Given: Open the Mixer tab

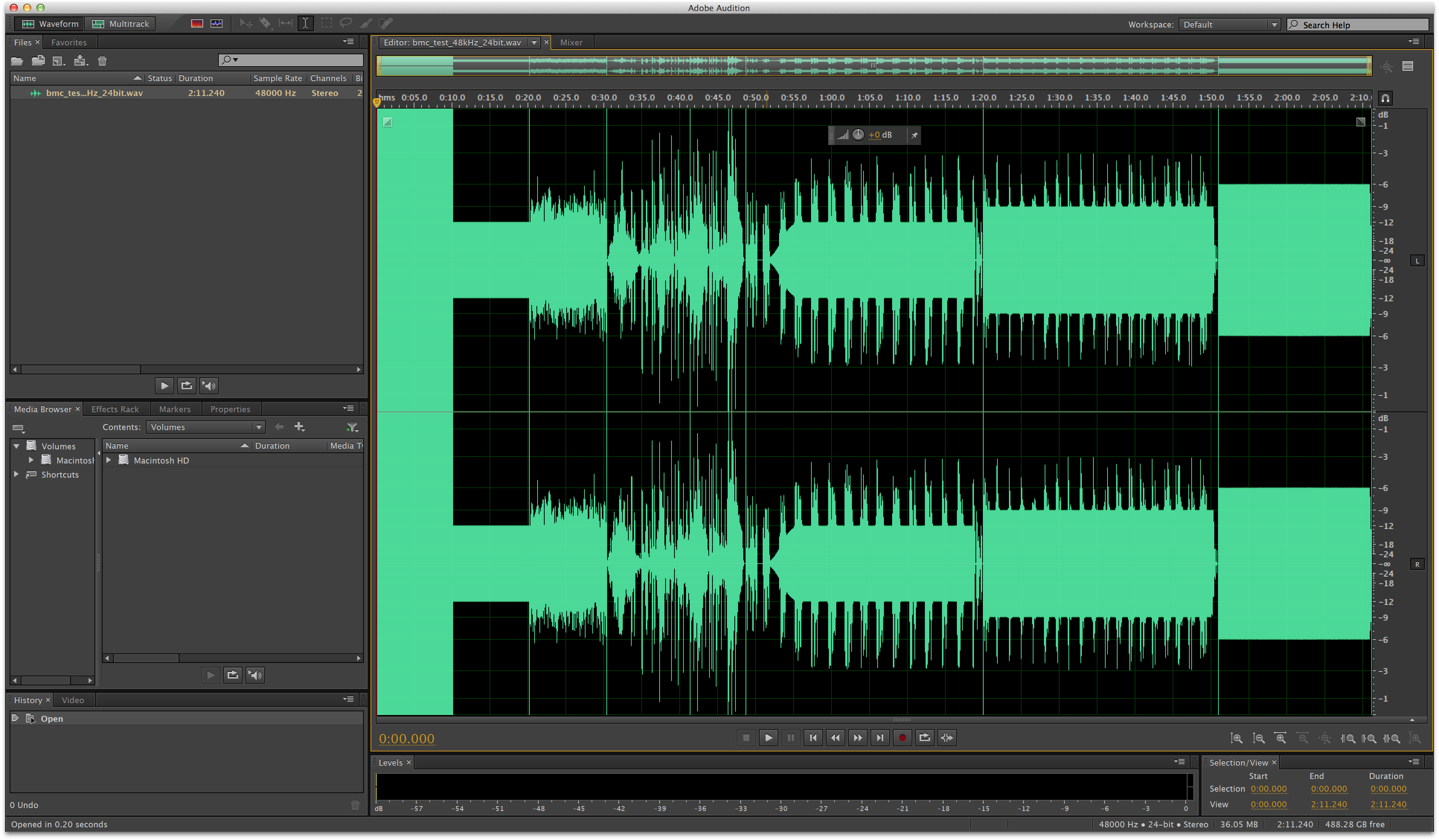Looking at the screenshot, I should pyautogui.click(x=571, y=42).
